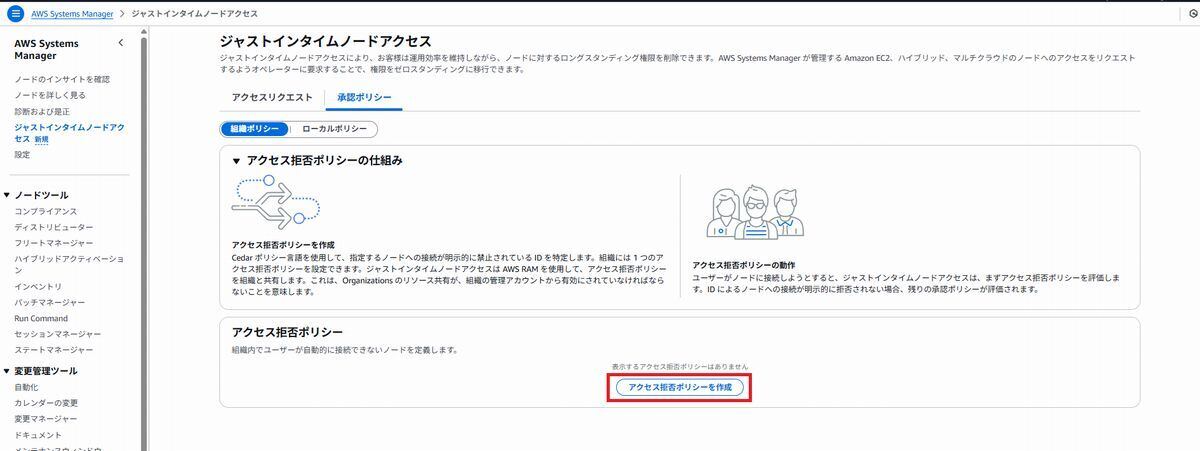This screenshot has width=1200, height=451.
Task: Open 設定 in the sidebar
Action: click(x=22, y=155)
